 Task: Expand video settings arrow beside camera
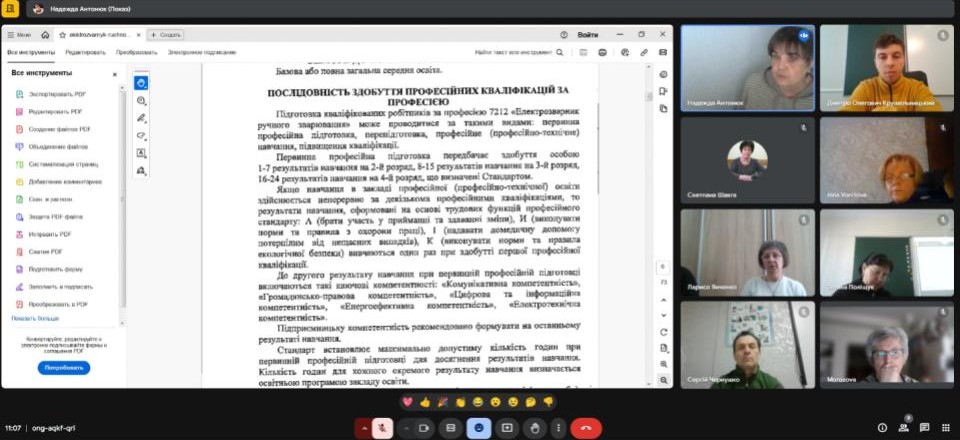[405, 427]
